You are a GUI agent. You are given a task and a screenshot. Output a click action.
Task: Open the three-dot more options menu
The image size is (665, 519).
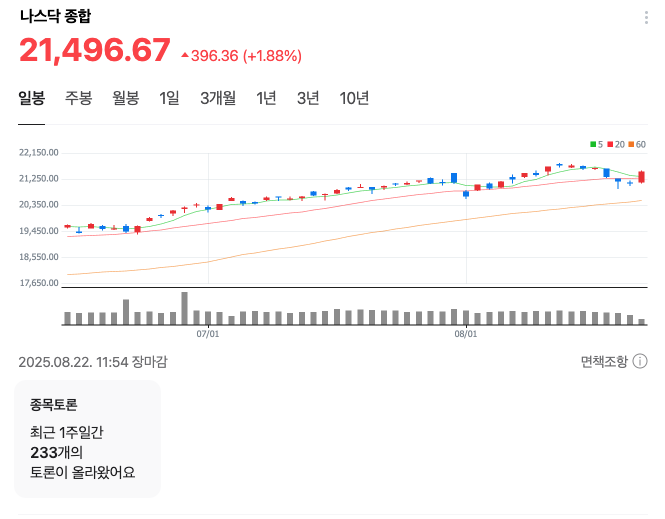[646, 18]
